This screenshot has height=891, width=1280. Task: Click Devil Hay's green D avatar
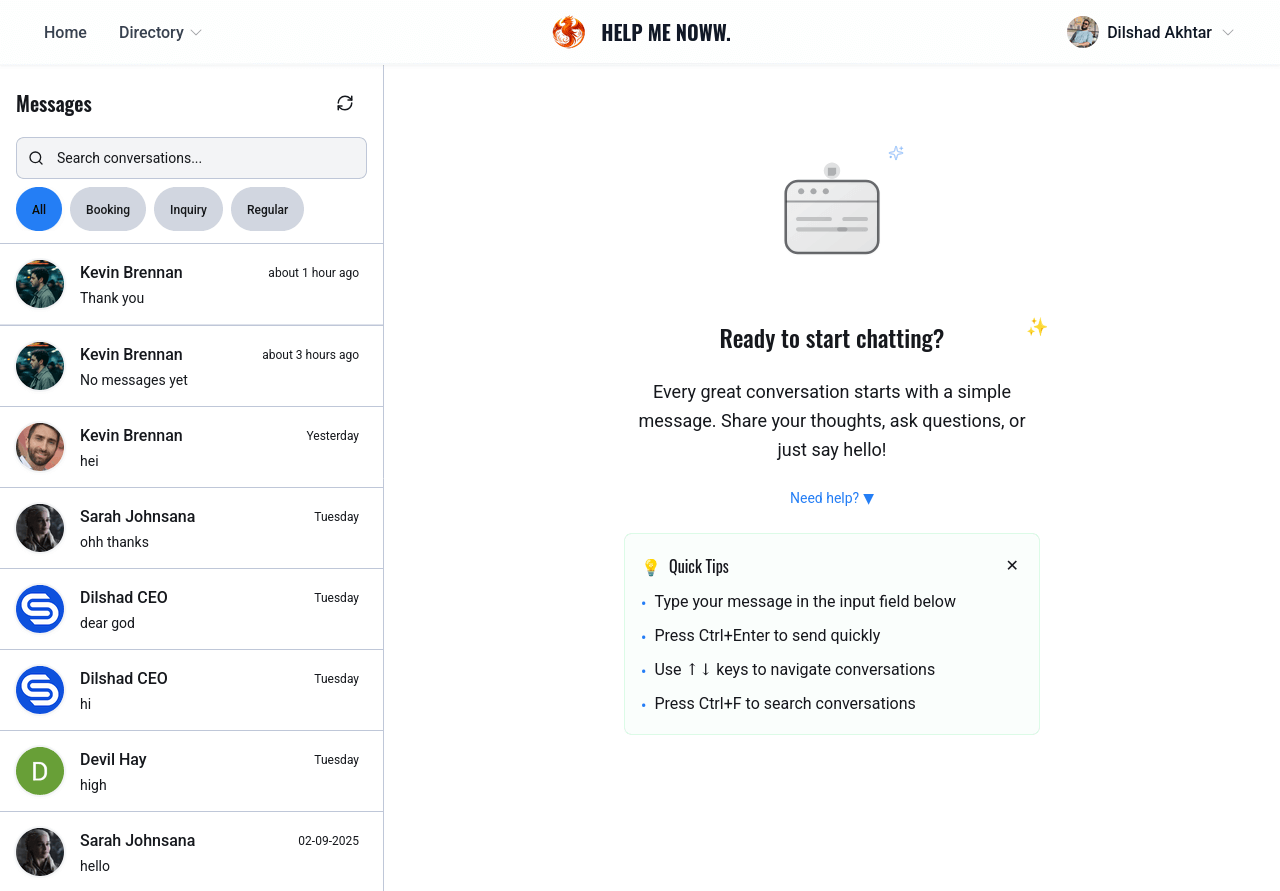(x=40, y=771)
